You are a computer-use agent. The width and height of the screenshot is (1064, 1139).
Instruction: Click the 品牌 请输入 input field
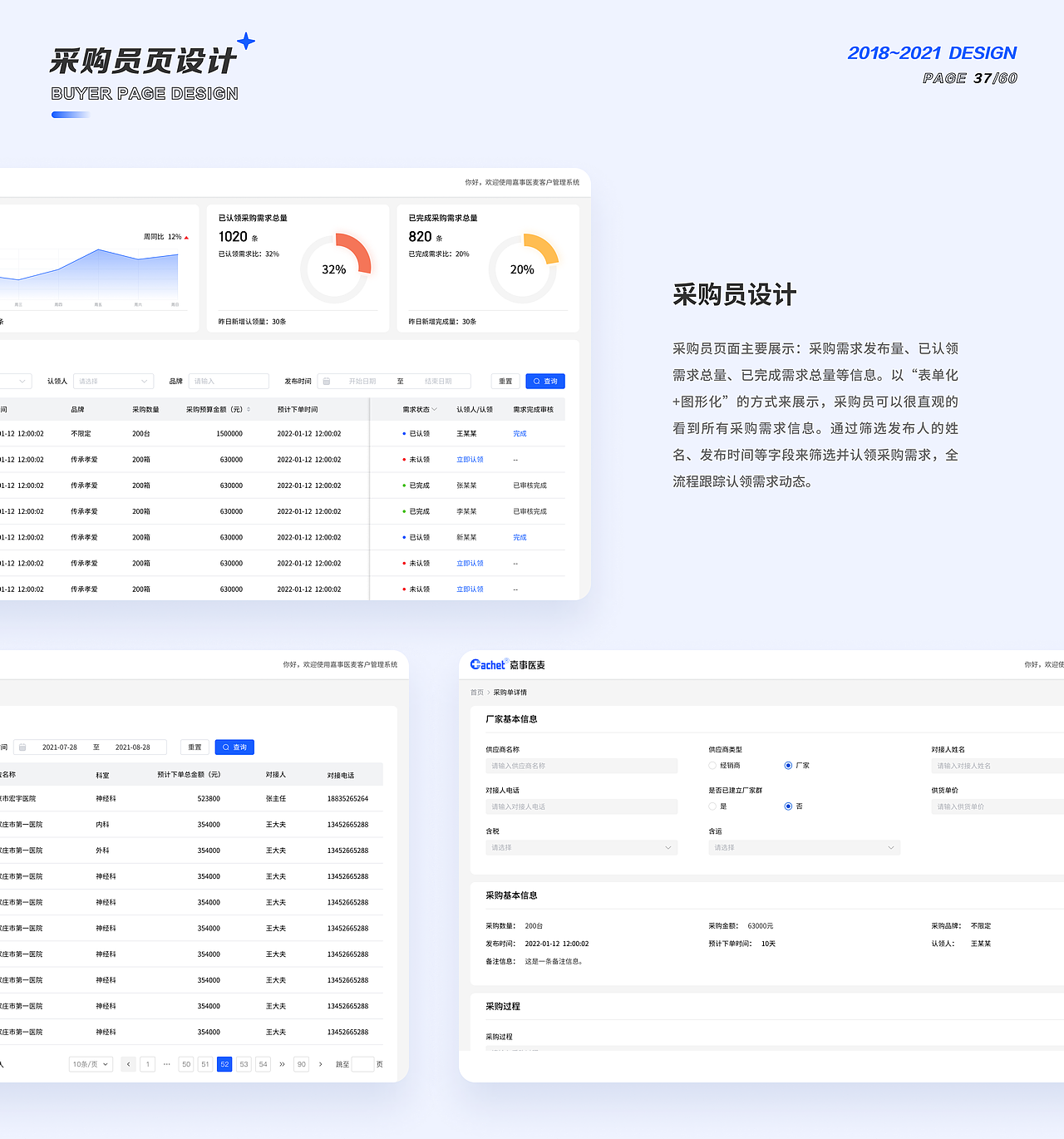click(x=229, y=382)
